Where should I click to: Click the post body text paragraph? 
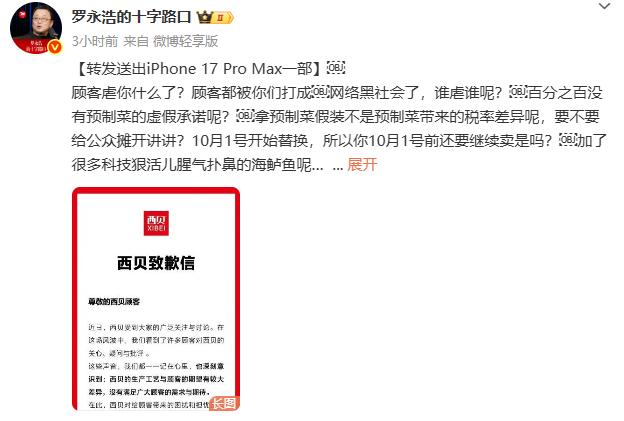[x=339, y=128]
